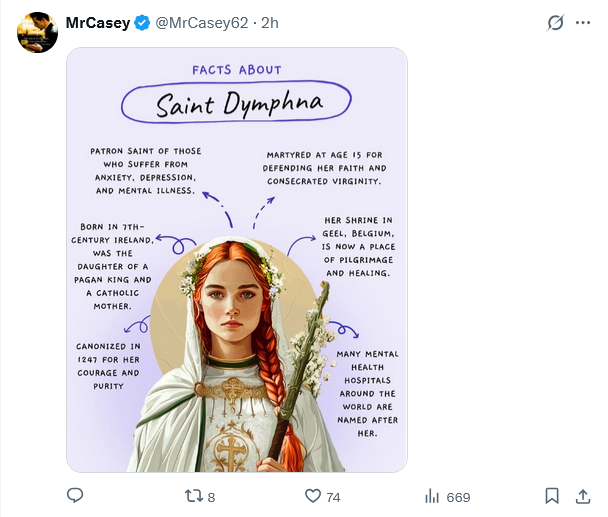
Task: Click the Grok explain-post icon
Action: 557,23
